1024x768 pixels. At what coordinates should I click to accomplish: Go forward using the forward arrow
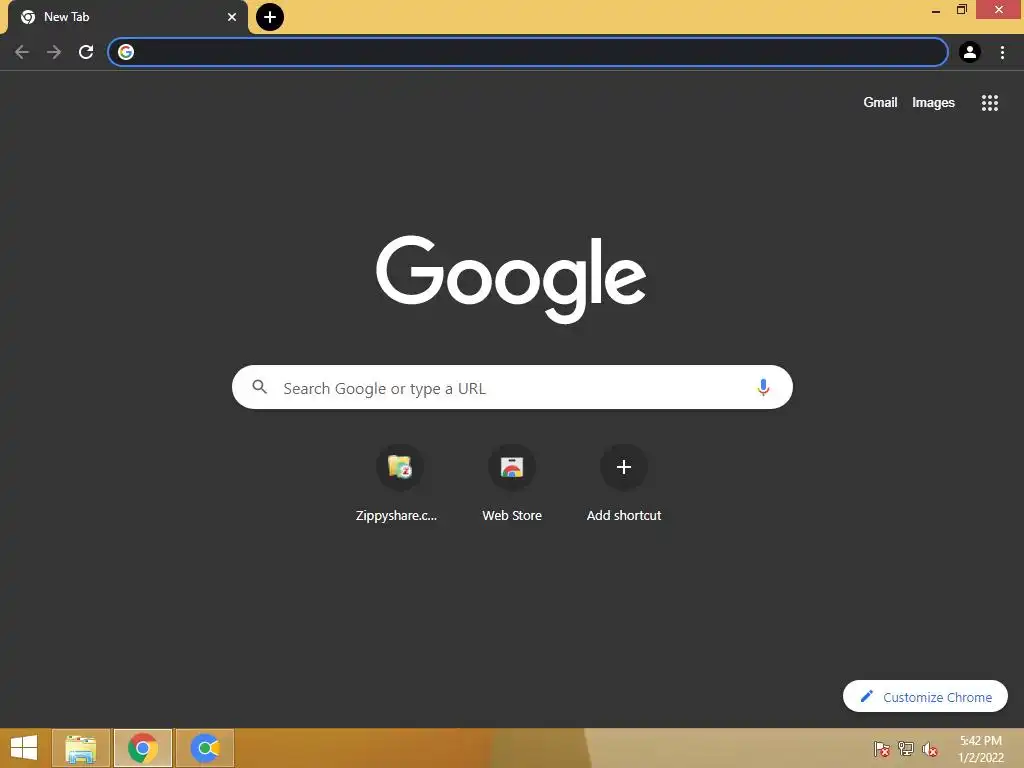[54, 52]
